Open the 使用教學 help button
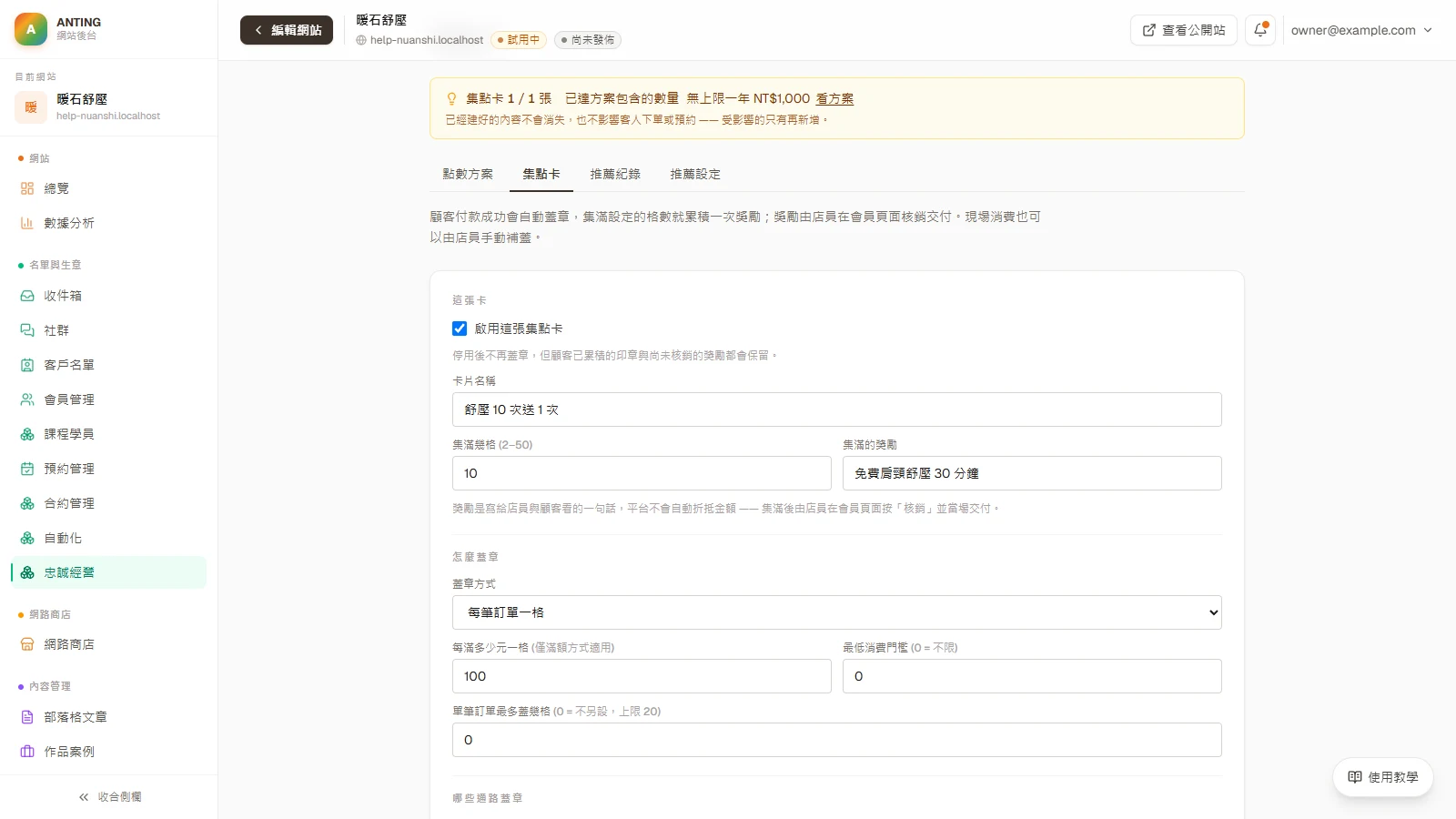The height and width of the screenshot is (819, 1456). [1383, 777]
